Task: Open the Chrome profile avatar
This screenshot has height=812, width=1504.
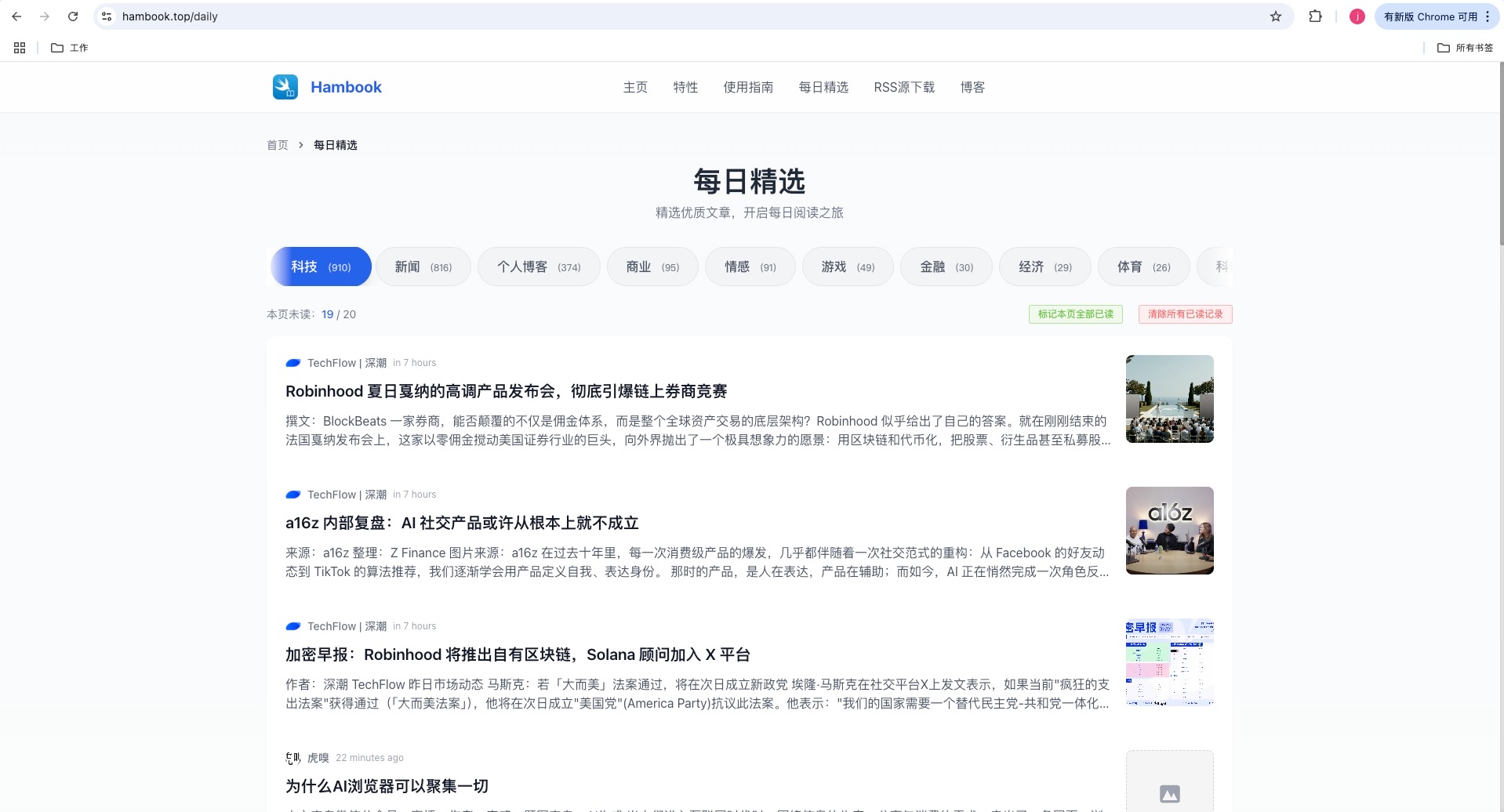Action: pos(1357,16)
